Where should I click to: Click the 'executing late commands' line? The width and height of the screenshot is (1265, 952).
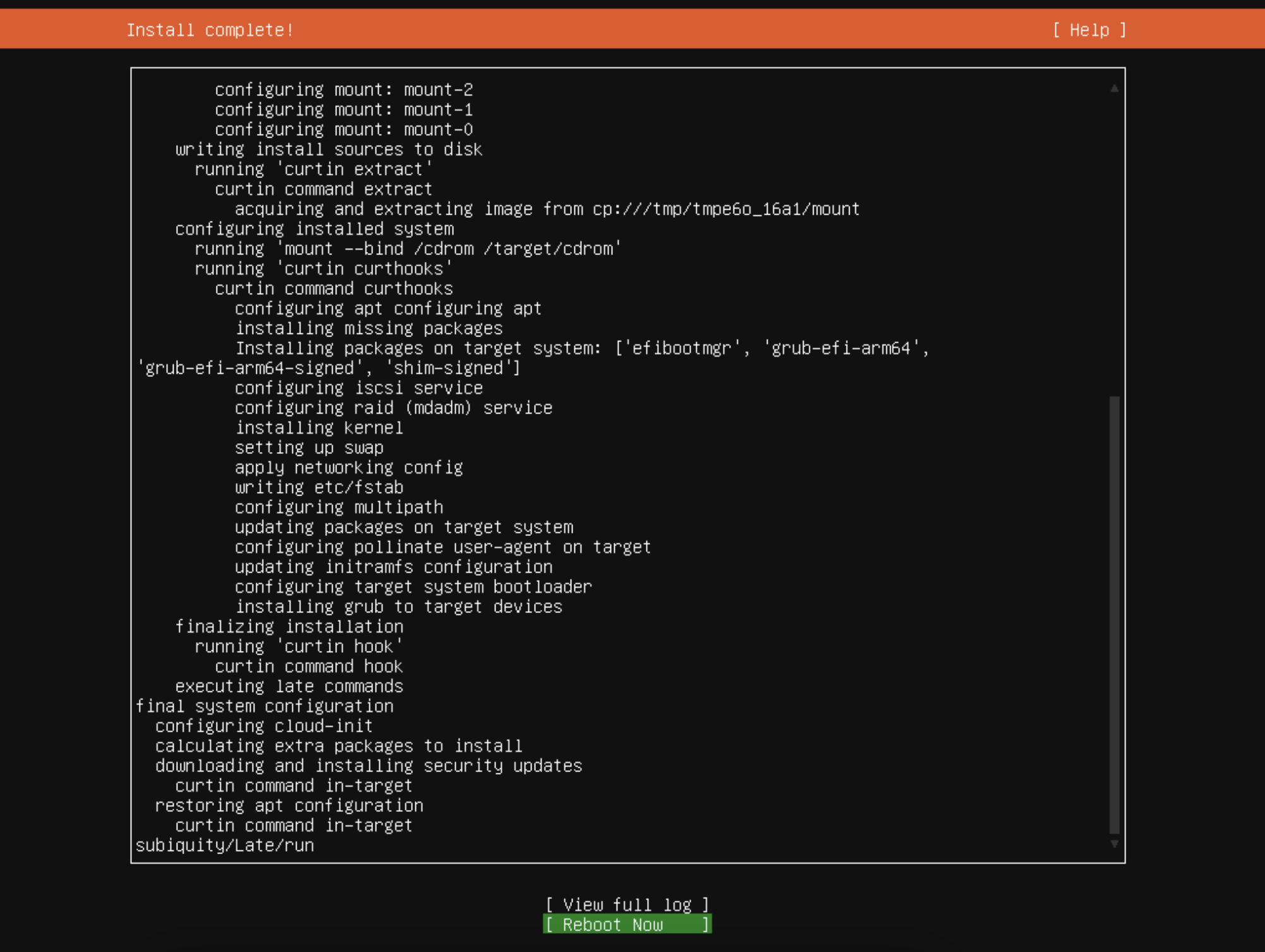pyautogui.click(x=289, y=686)
